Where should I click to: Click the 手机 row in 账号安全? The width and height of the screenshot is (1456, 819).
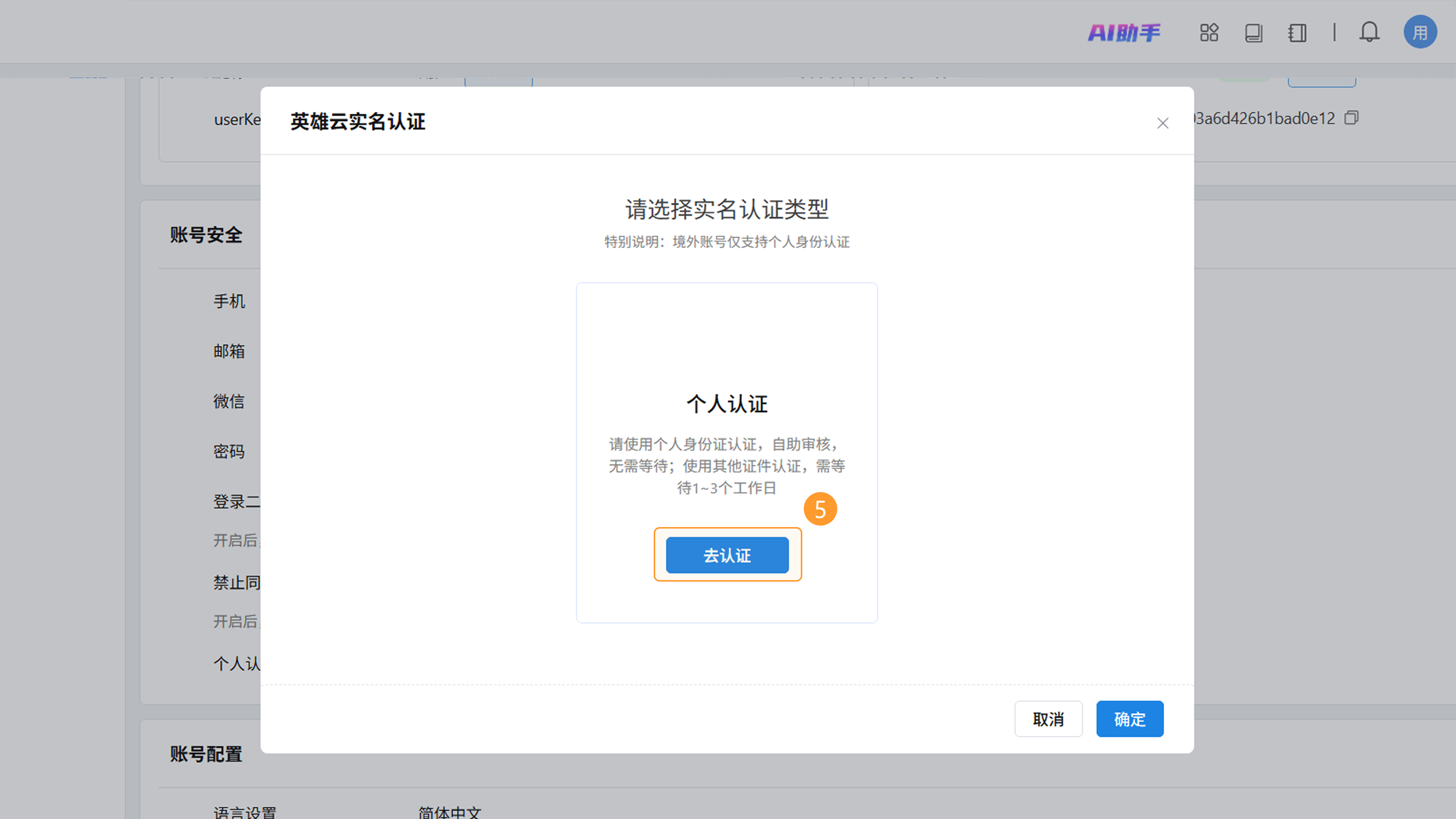(229, 301)
